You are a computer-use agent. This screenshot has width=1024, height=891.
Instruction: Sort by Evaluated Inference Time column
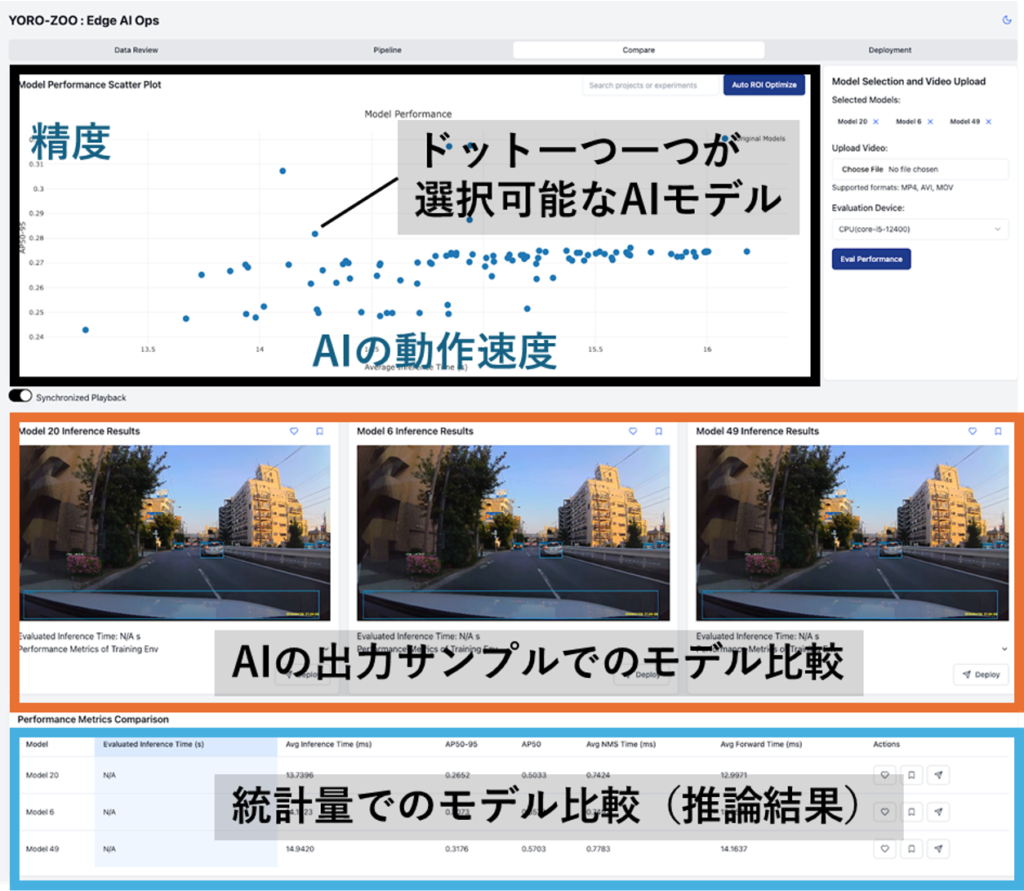pos(153,744)
